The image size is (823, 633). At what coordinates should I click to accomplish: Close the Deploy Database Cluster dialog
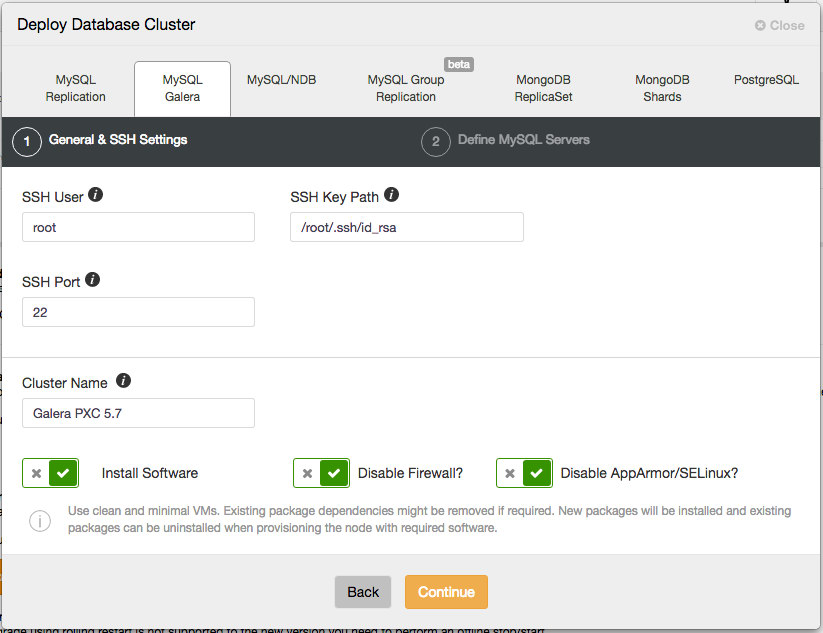779,25
